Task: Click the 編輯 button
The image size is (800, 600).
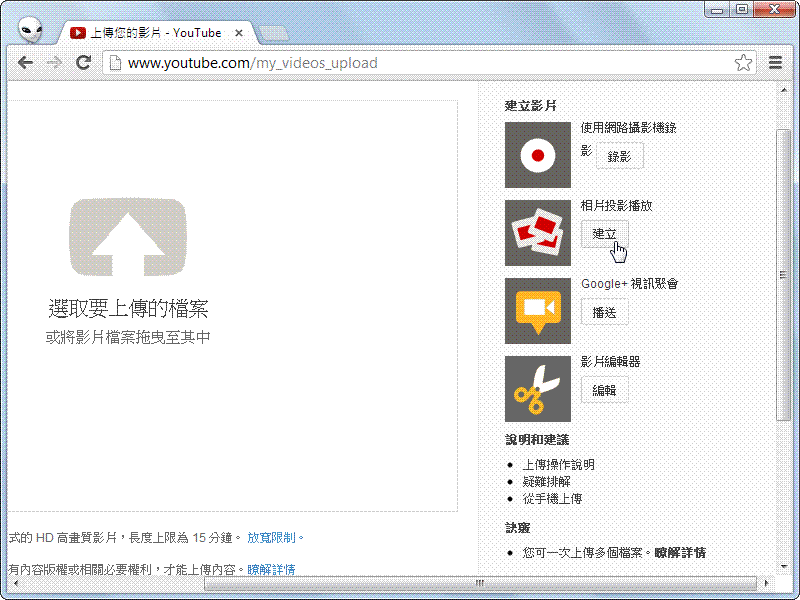Action: (605, 390)
